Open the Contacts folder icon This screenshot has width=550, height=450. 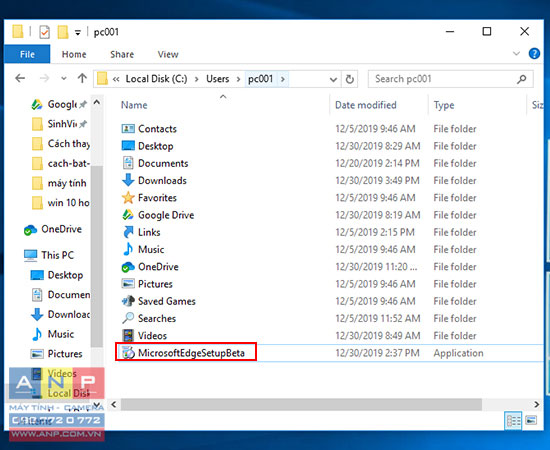tap(128, 129)
